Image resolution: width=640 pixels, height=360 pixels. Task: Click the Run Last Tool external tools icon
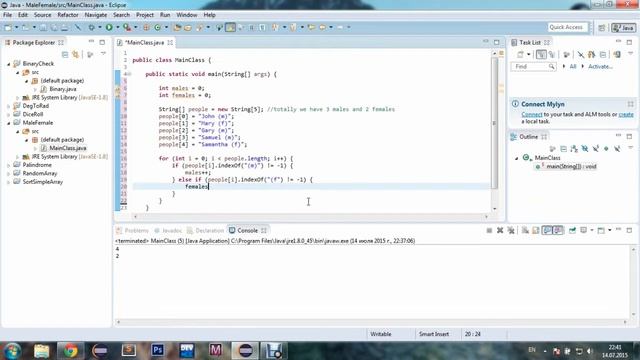[x=127, y=27]
